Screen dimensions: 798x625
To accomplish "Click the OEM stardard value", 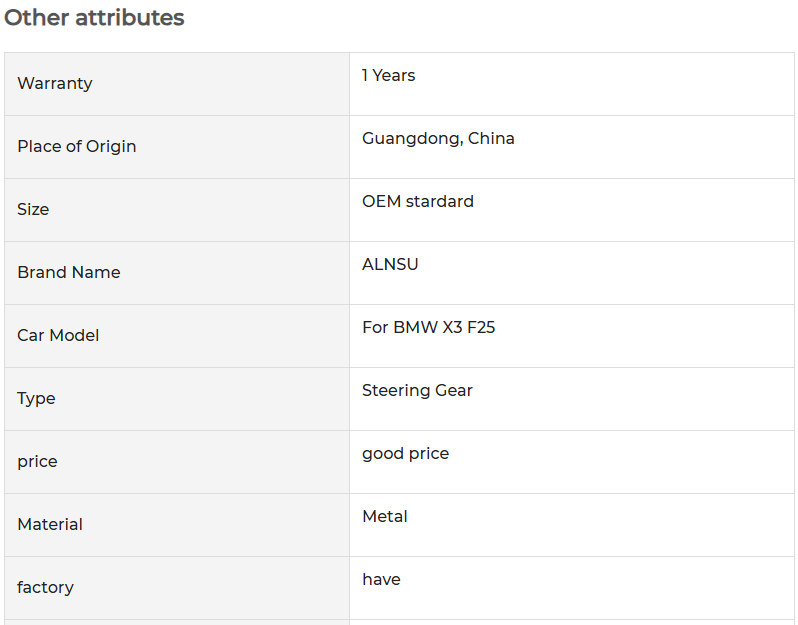I will (x=418, y=202).
